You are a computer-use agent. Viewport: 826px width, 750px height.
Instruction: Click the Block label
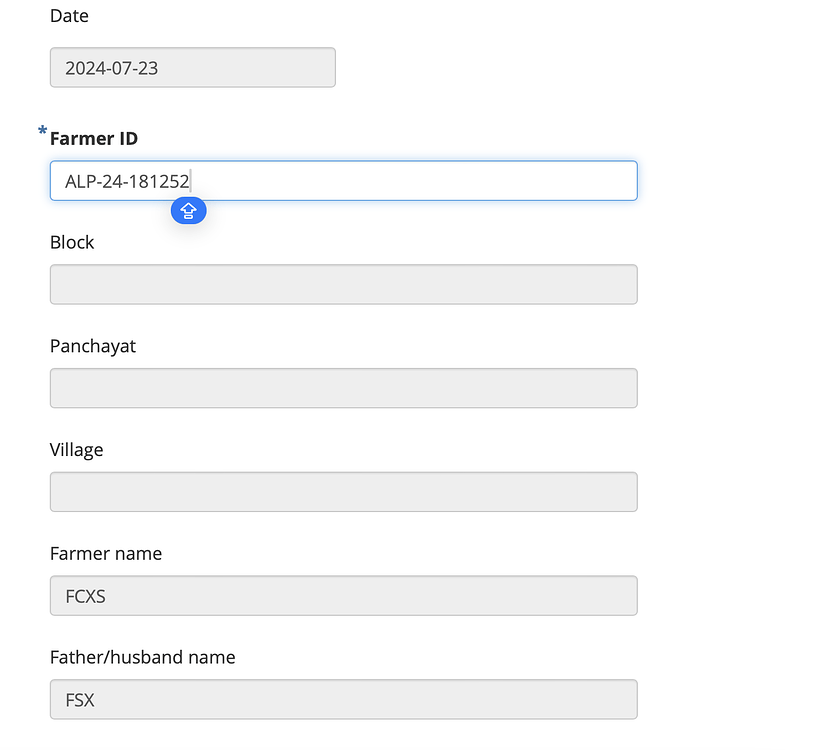(72, 242)
